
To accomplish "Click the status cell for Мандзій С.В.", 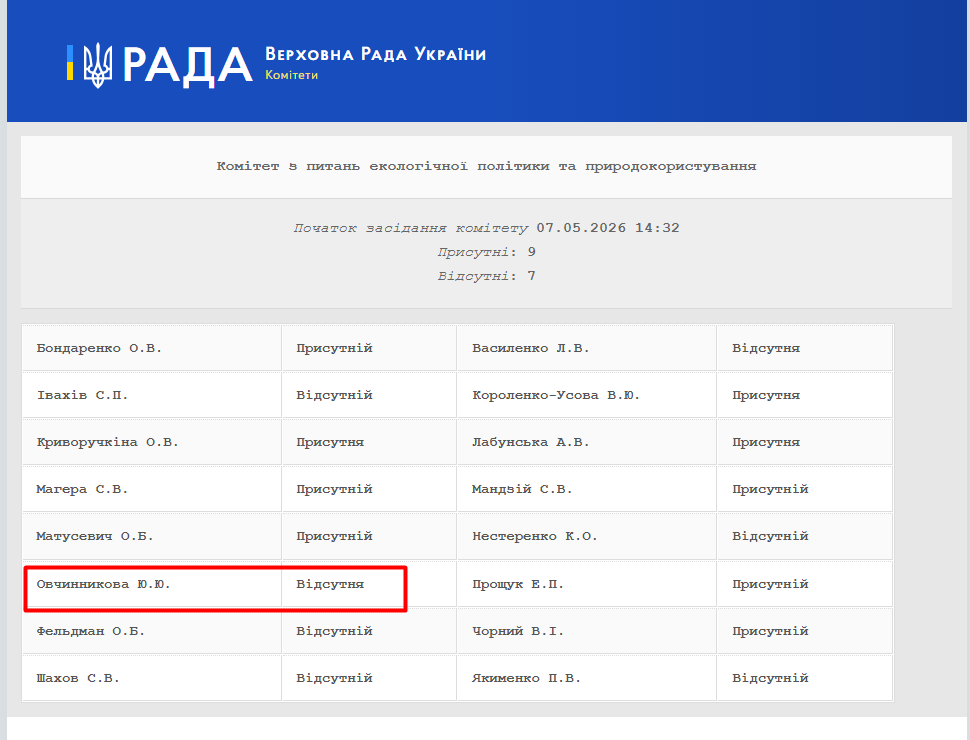I will tap(805, 489).
